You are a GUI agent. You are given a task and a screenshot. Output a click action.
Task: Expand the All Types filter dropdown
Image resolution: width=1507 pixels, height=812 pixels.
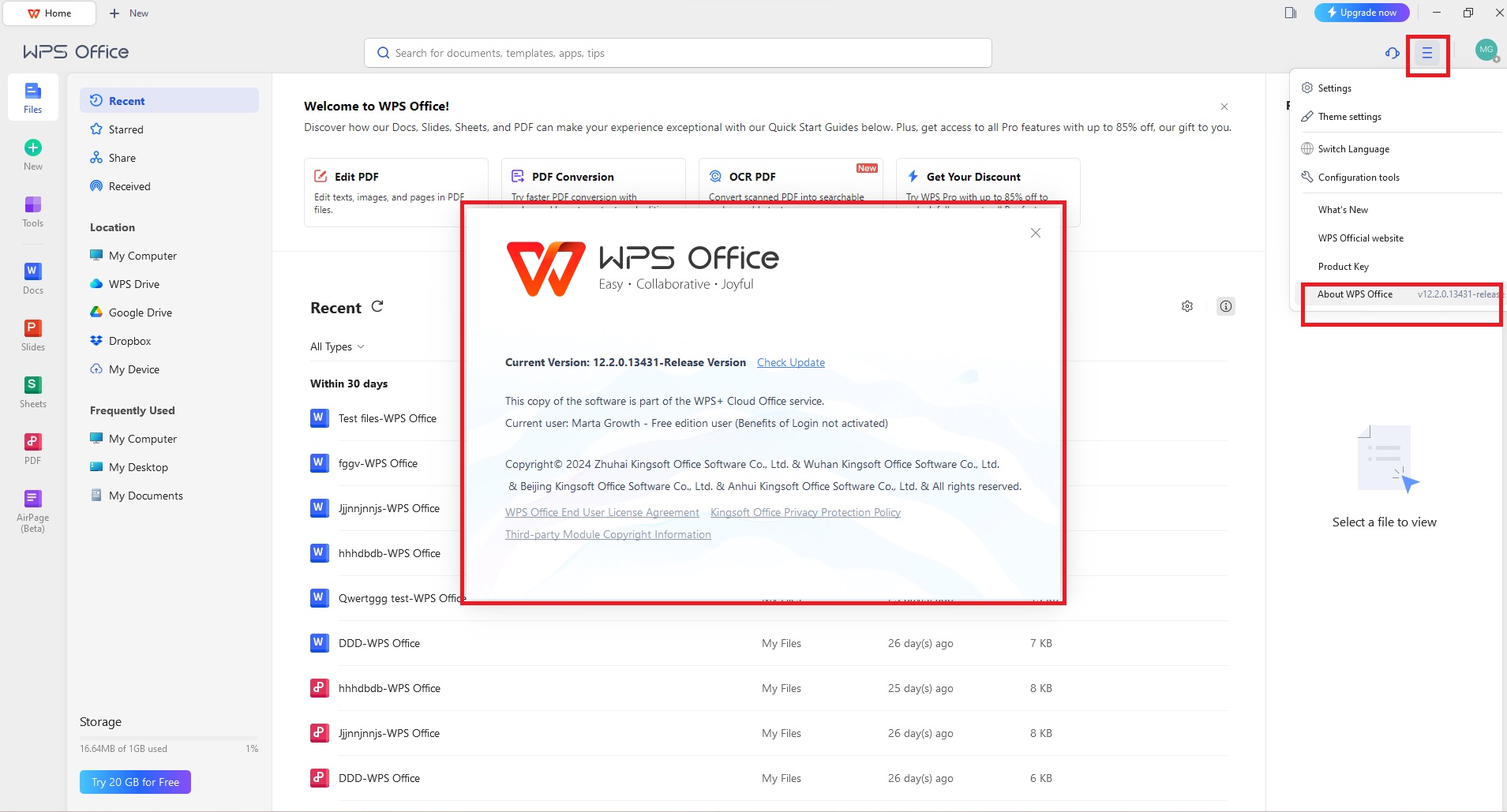pyautogui.click(x=336, y=346)
